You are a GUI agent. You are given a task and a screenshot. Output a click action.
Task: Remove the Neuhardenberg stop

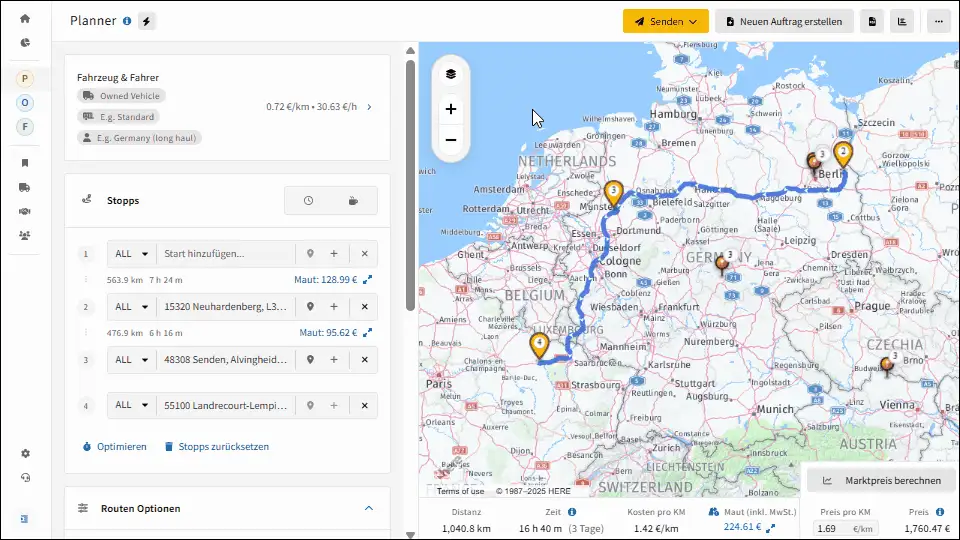click(x=364, y=307)
